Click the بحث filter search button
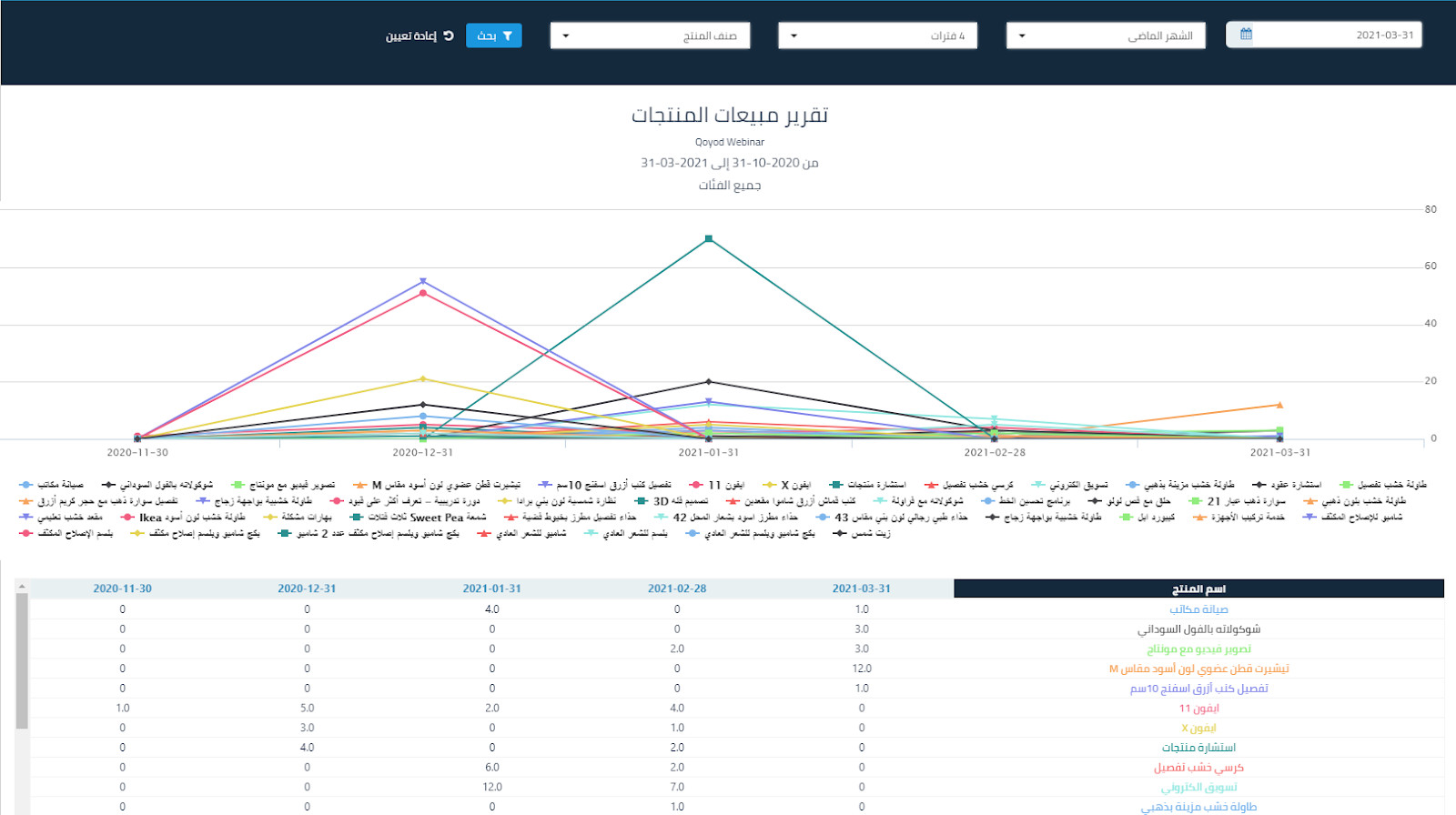Viewport: 1456px width, 815px height. pos(493,35)
